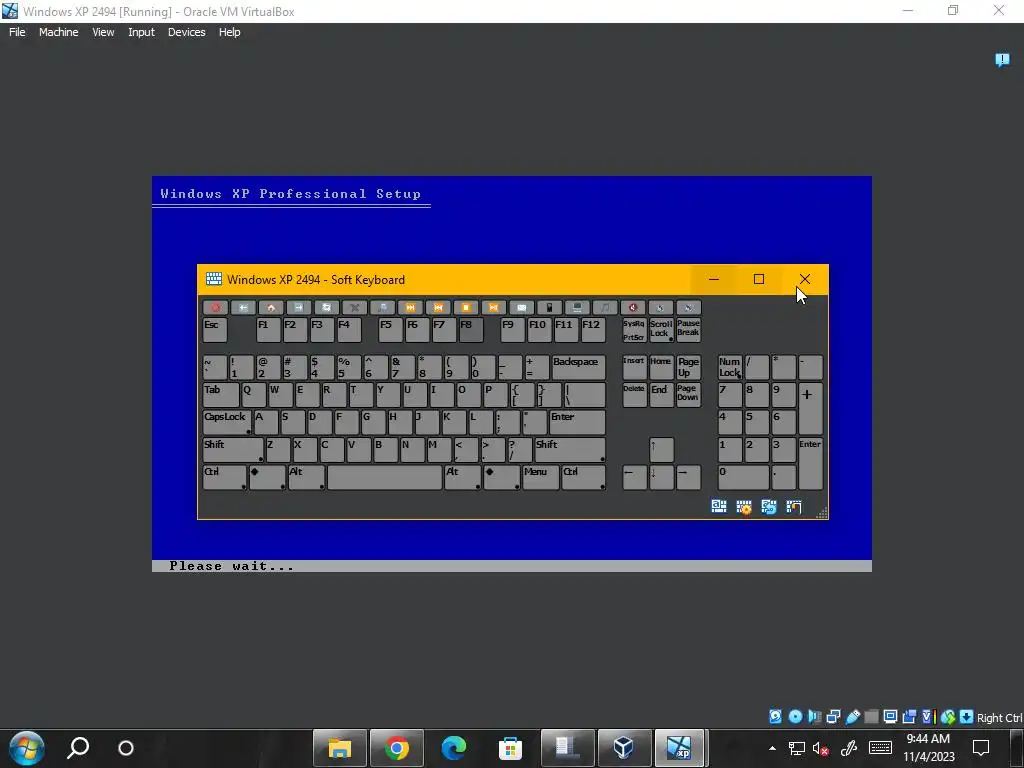Screen dimensions: 1024x768
Task: Click the gray shared folders status indicator
Action: (x=871, y=716)
